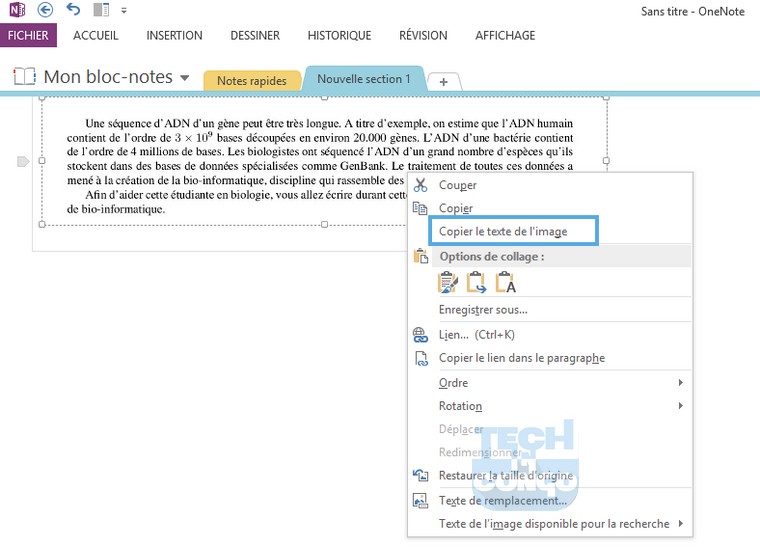Click the paragraph link page icon

pyautogui.click(x=420, y=358)
